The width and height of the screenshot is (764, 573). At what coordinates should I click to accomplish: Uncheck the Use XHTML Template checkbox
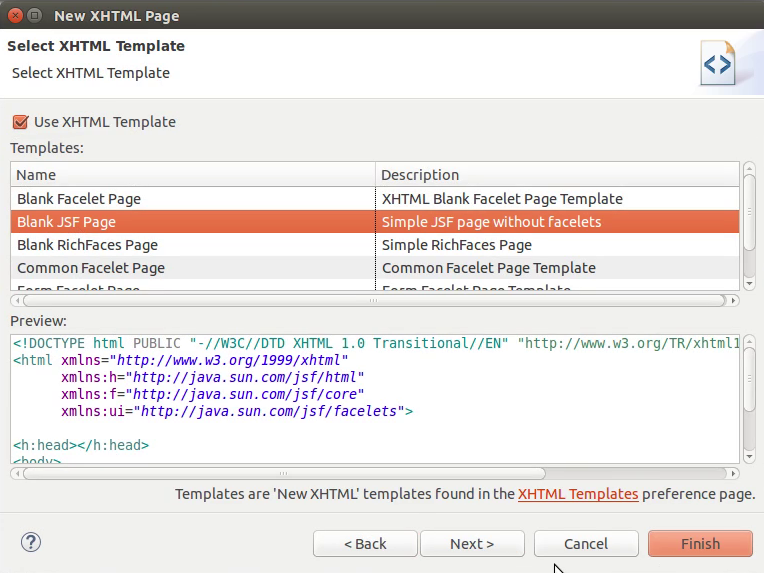(20, 122)
